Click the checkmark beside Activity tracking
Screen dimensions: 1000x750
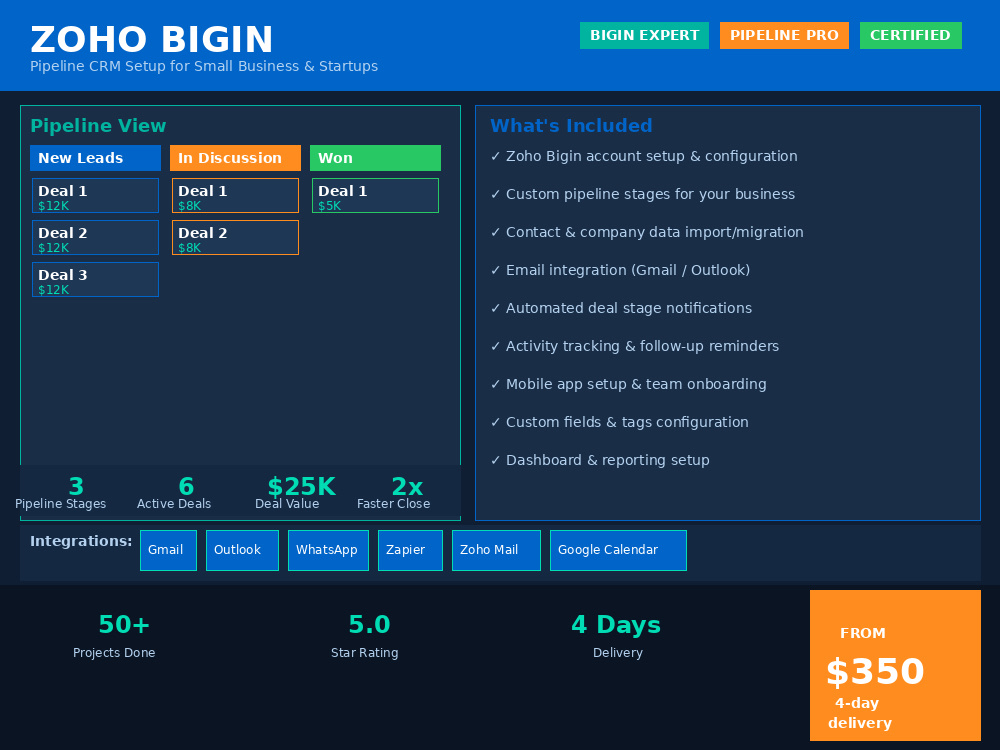point(496,346)
